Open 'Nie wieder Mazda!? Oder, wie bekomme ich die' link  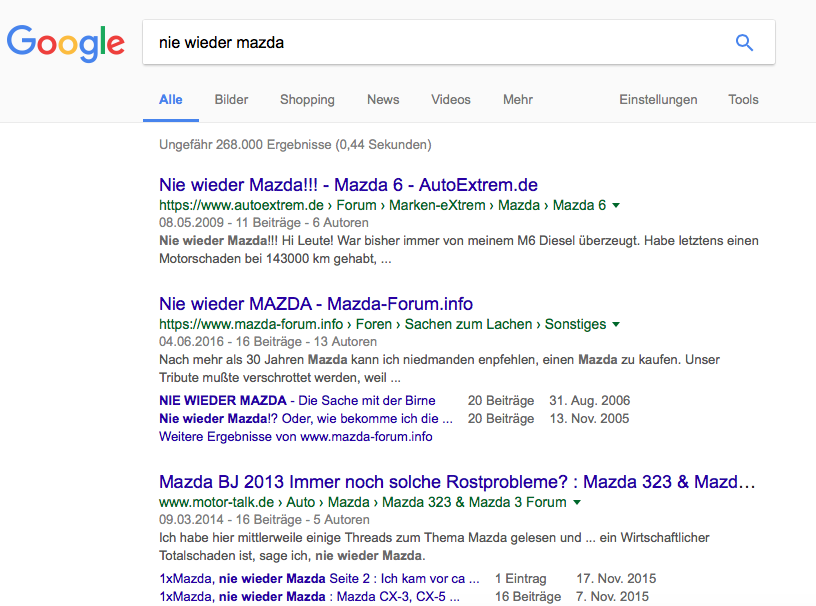tap(306, 419)
